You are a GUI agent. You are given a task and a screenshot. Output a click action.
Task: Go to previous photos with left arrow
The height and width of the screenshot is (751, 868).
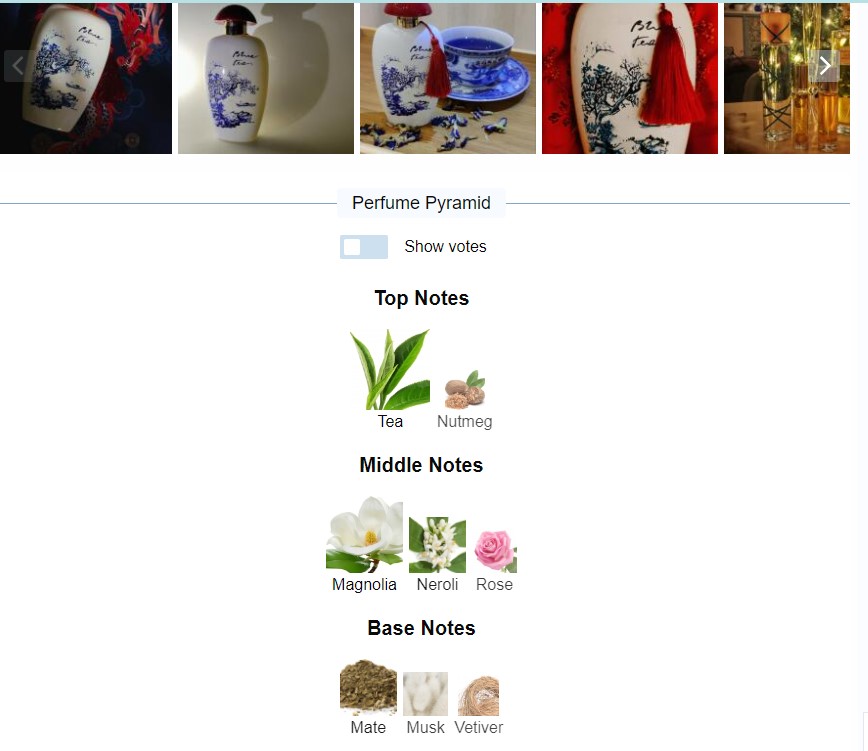point(18,65)
